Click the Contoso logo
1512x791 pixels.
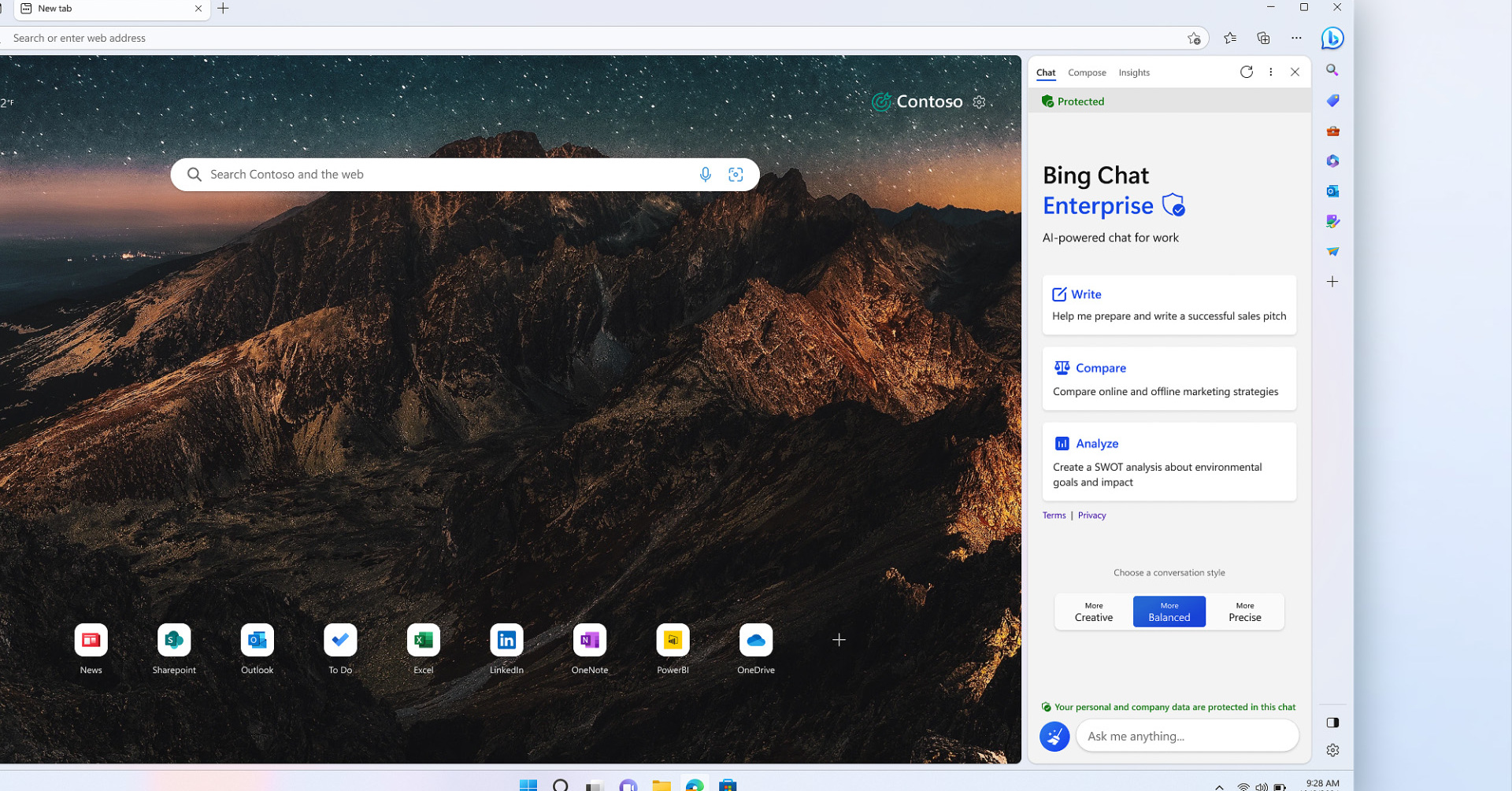[x=917, y=102]
